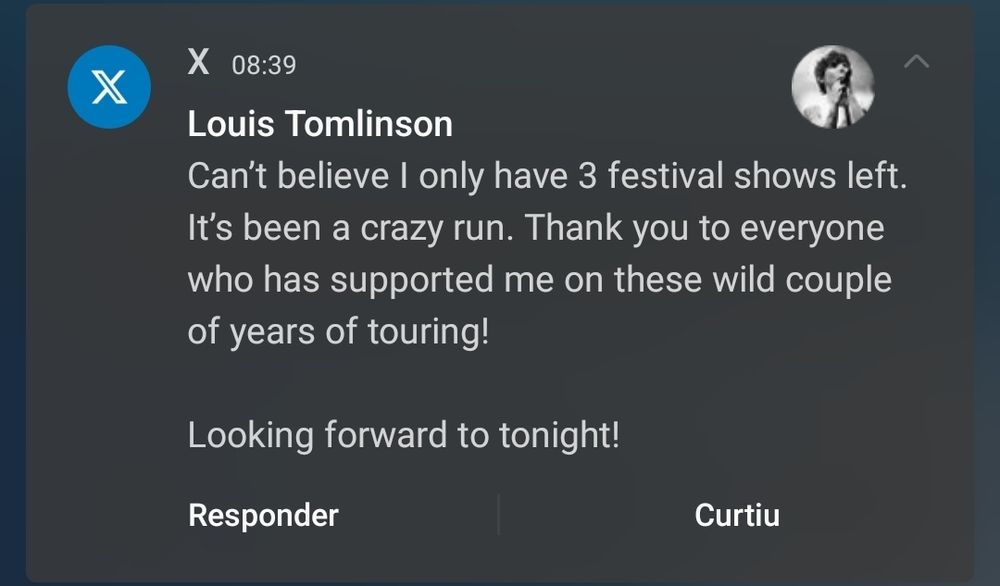1000x586 pixels.
Task: Click the line starting "It's been a crazy run"
Action: (536, 228)
